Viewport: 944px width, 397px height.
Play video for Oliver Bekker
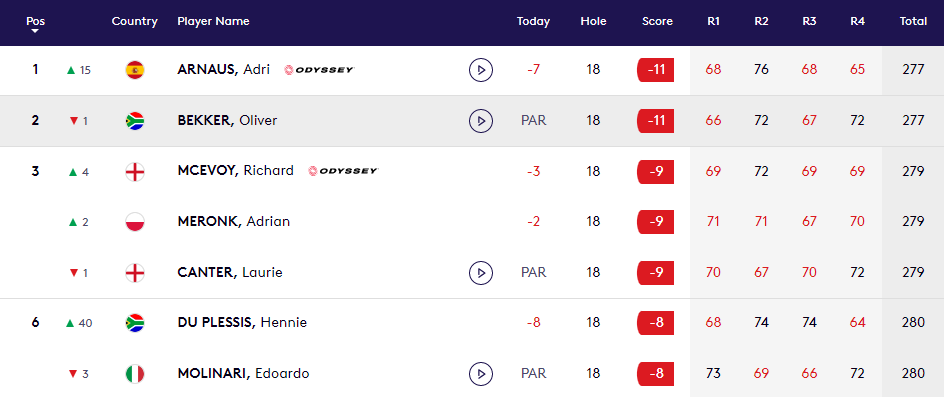[480, 121]
